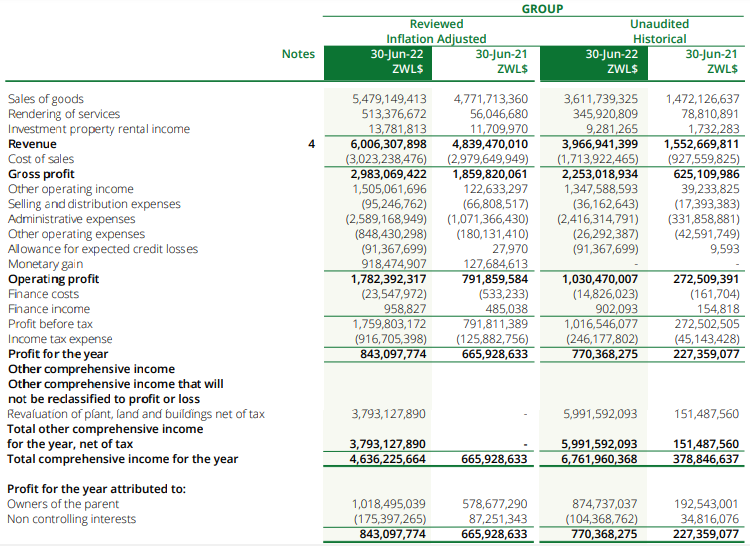Click the Finance costs row label
Screen dimensions: 750x546
[x=41, y=294]
